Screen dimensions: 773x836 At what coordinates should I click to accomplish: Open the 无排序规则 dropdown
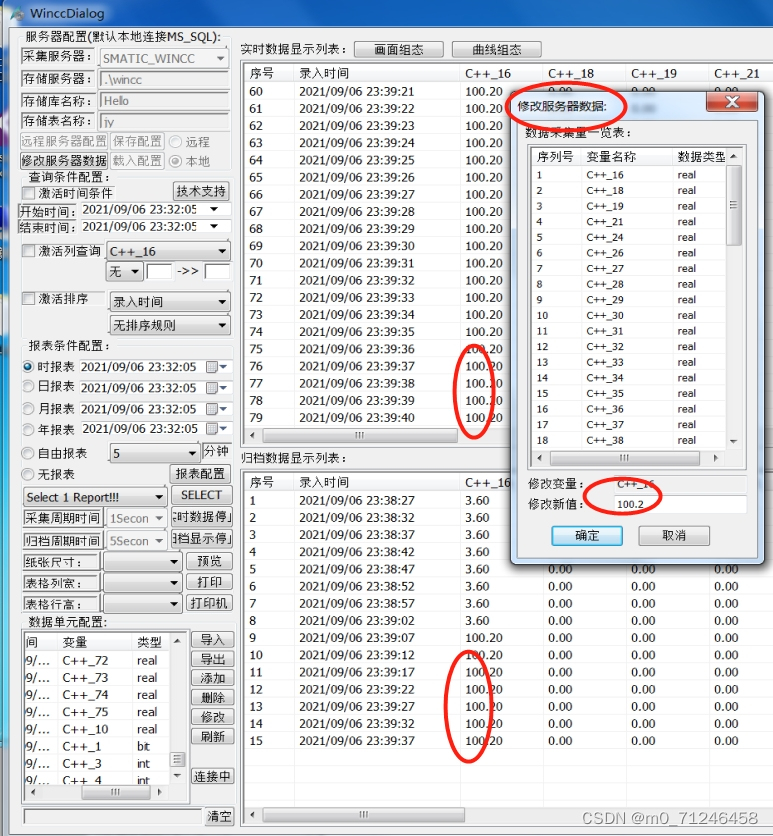[x=222, y=325]
